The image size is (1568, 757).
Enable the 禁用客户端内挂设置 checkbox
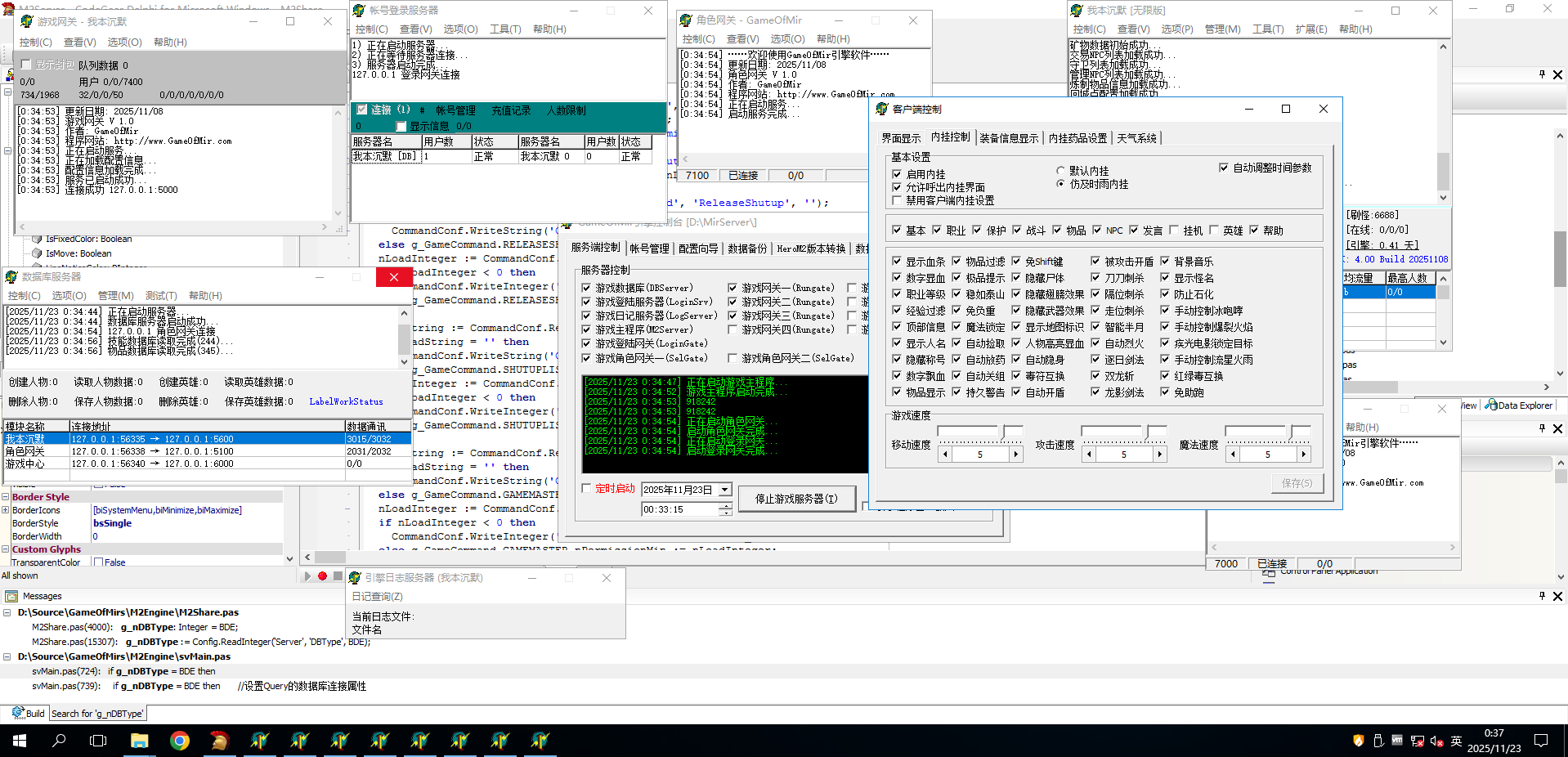897,200
